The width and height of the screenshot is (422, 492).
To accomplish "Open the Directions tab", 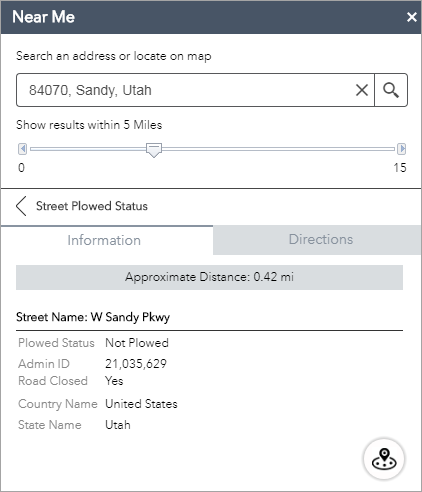I will coord(317,240).
